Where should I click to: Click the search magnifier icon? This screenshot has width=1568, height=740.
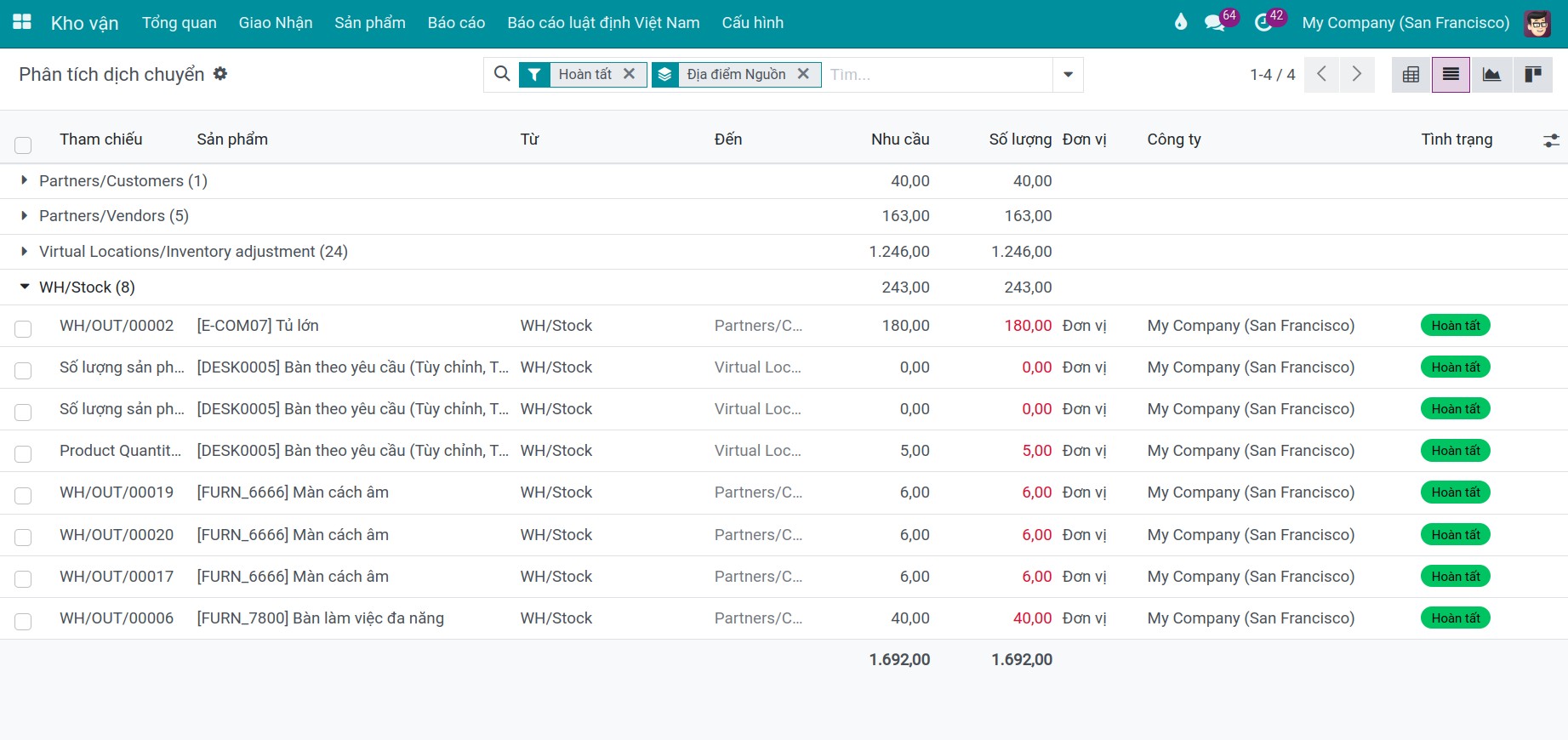click(502, 74)
